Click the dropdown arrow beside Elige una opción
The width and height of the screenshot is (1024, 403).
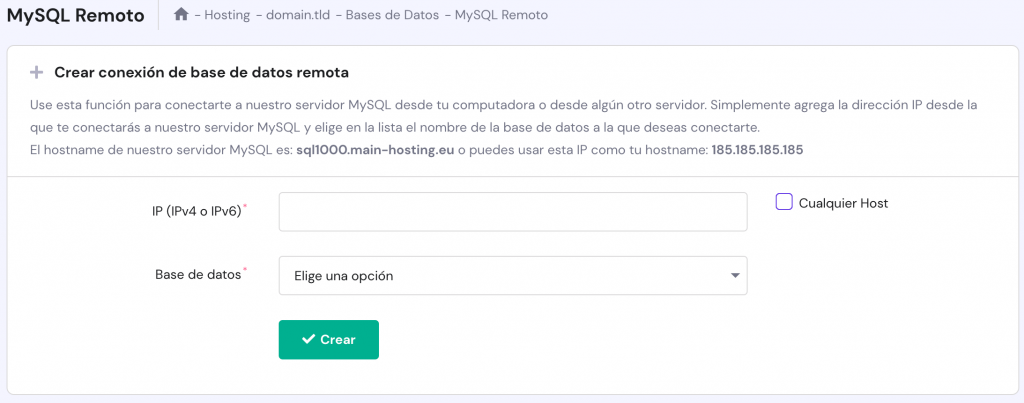(735, 275)
